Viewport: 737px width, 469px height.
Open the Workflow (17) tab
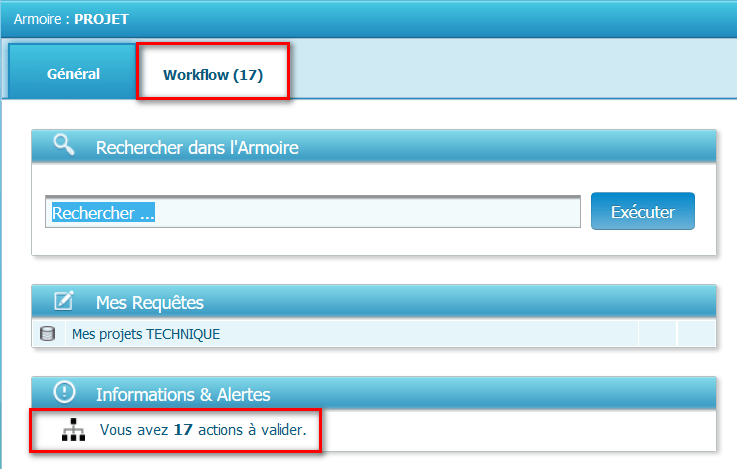coord(213,75)
